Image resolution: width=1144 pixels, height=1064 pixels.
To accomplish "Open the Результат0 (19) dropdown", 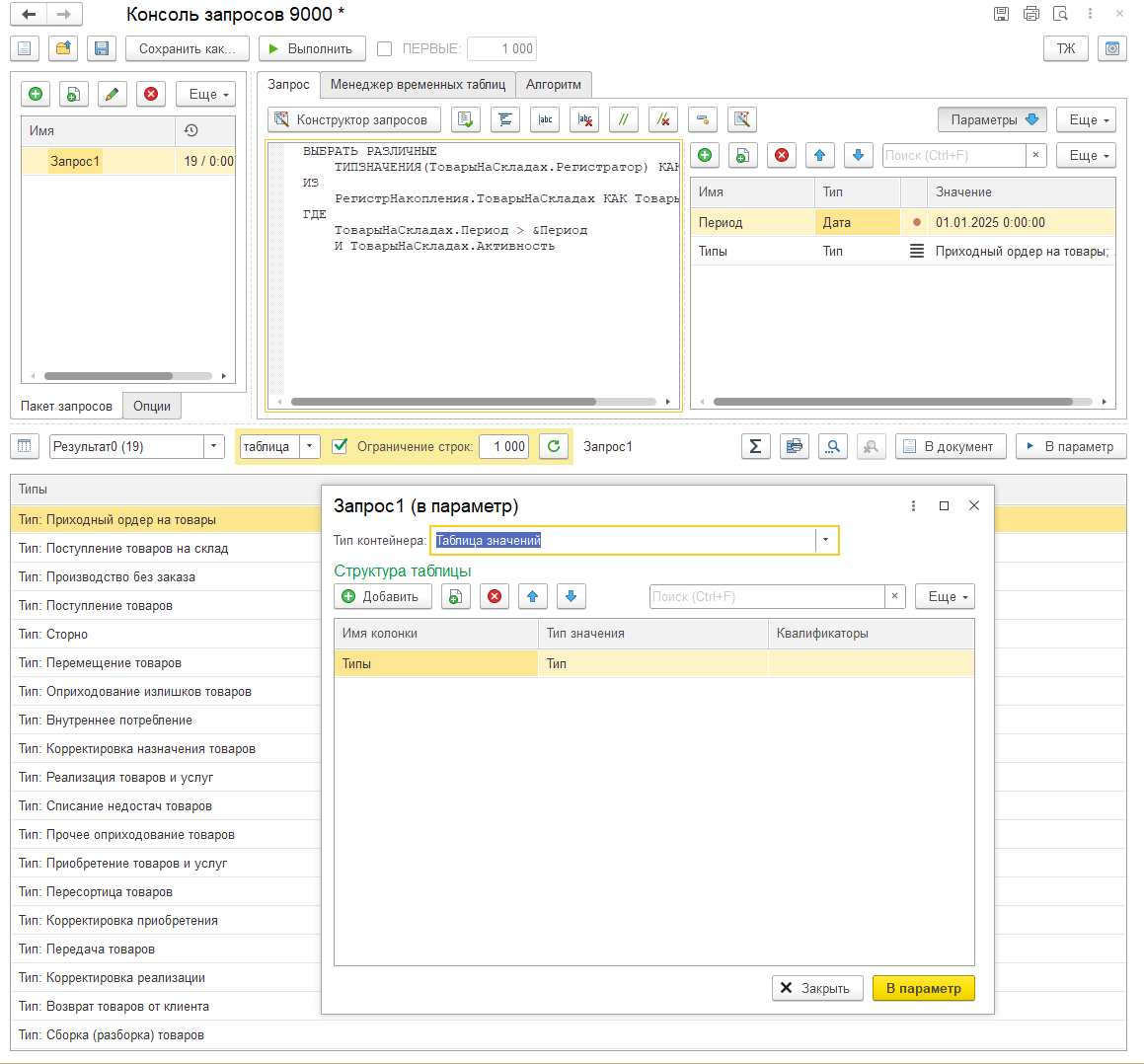I will tap(214, 446).
